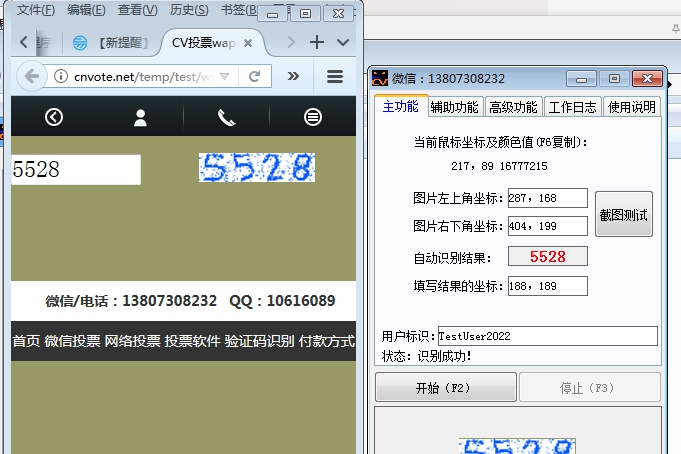Click the cnvote.net URL text in address bar
Viewport: 681px width, 454px height.
[x=144, y=77]
